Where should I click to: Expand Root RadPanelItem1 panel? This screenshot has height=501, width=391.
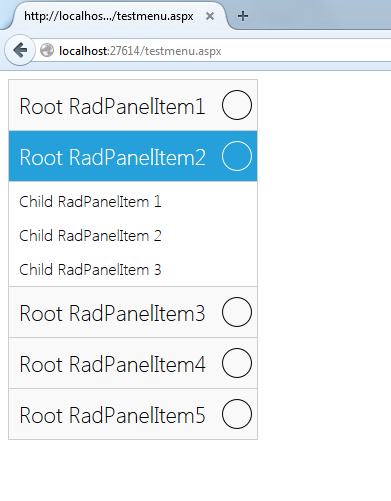[133, 105]
